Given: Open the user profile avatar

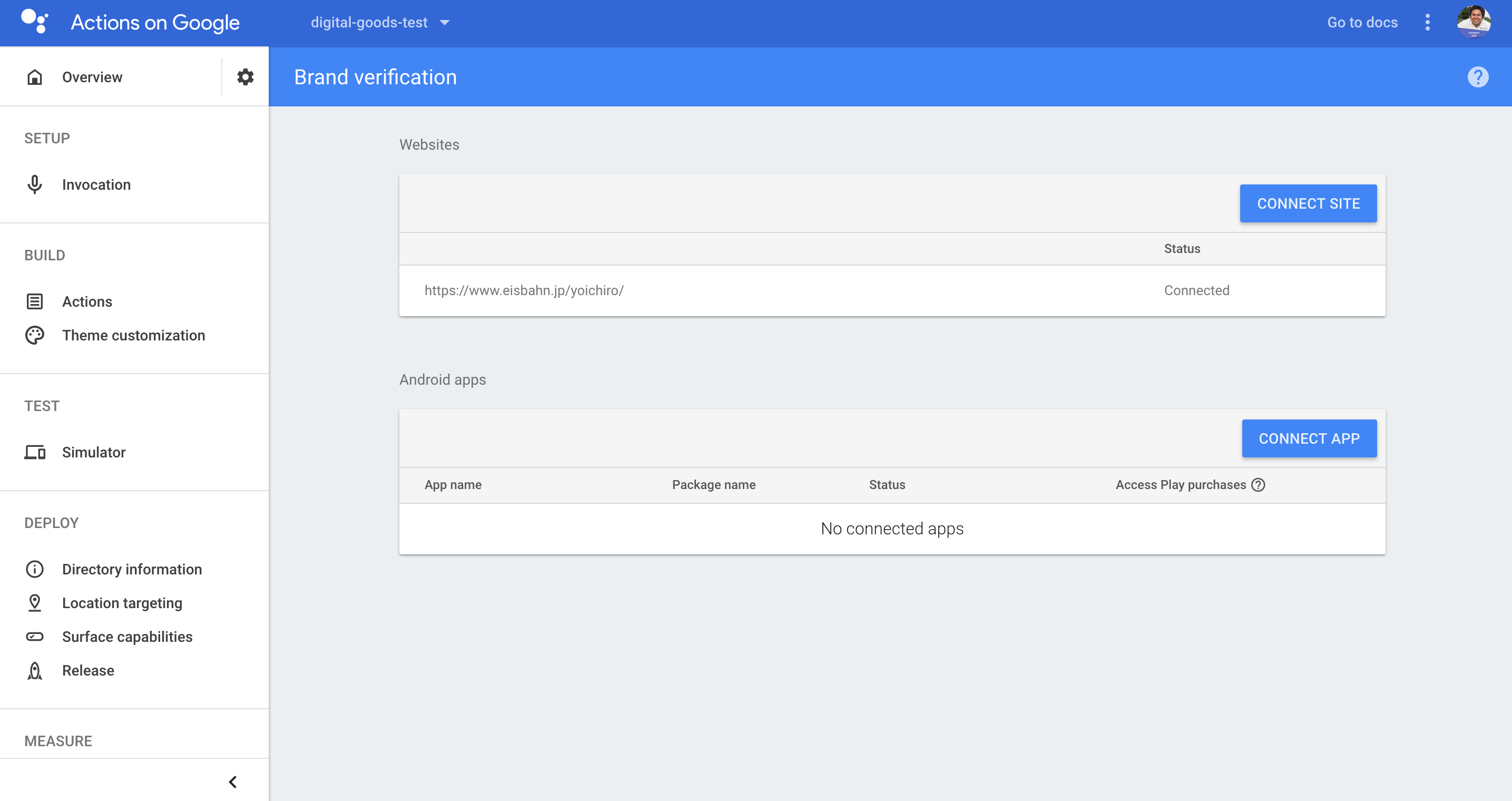Looking at the screenshot, I should [1473, 22].
